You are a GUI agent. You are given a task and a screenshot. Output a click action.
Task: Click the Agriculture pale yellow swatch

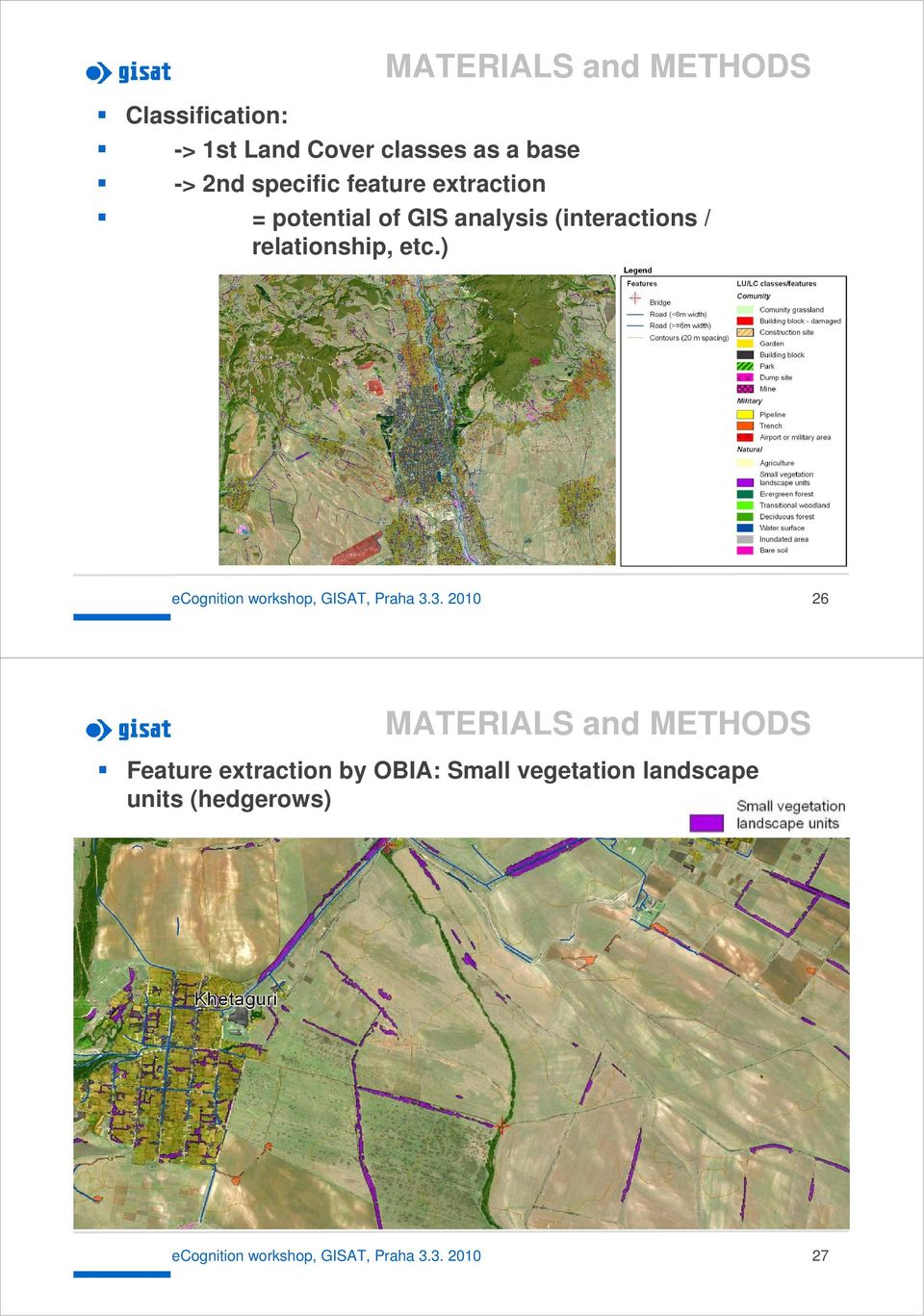point(745,463)
